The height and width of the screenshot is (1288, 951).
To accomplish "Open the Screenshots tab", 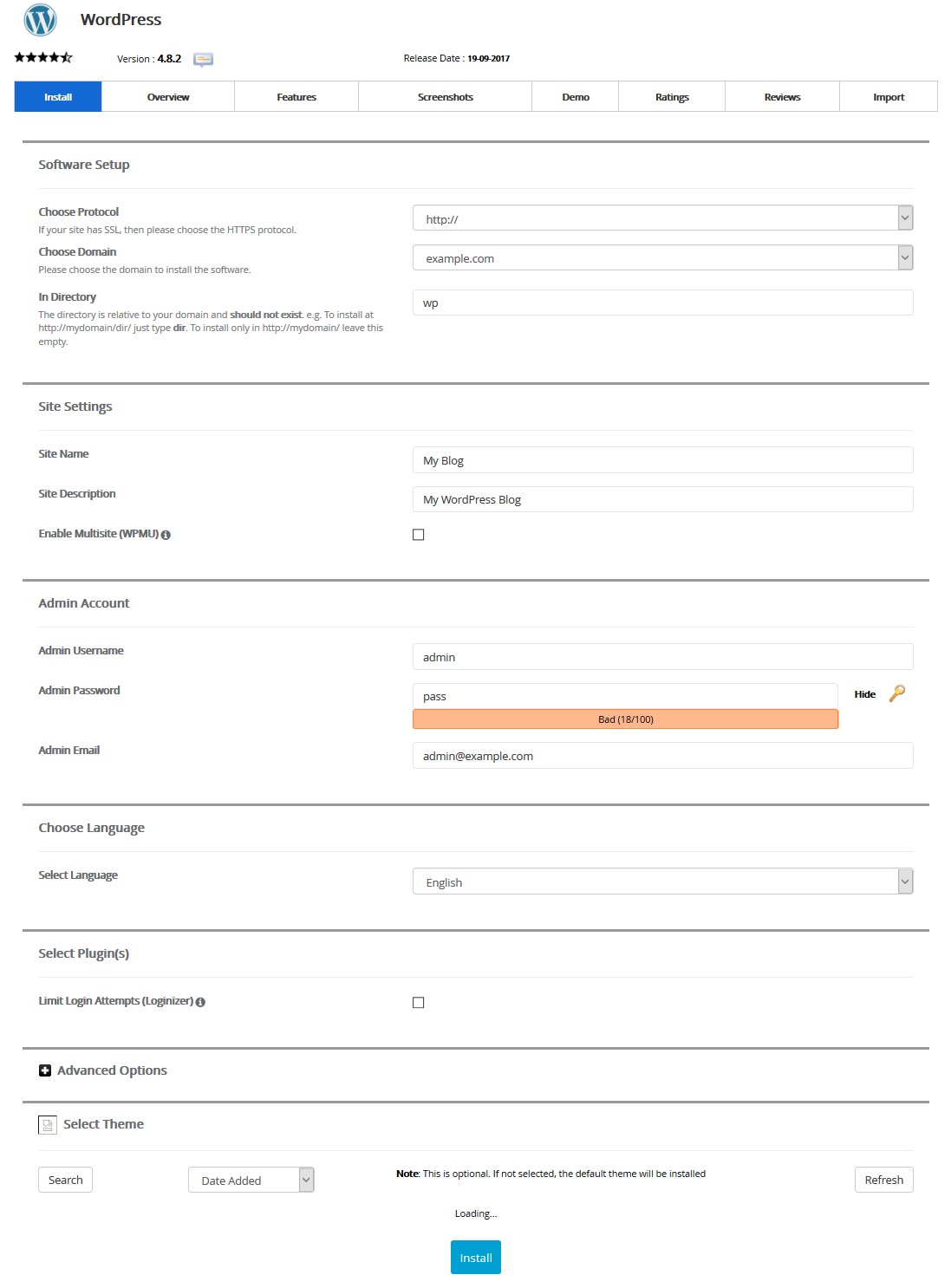I will coord(446,96).
